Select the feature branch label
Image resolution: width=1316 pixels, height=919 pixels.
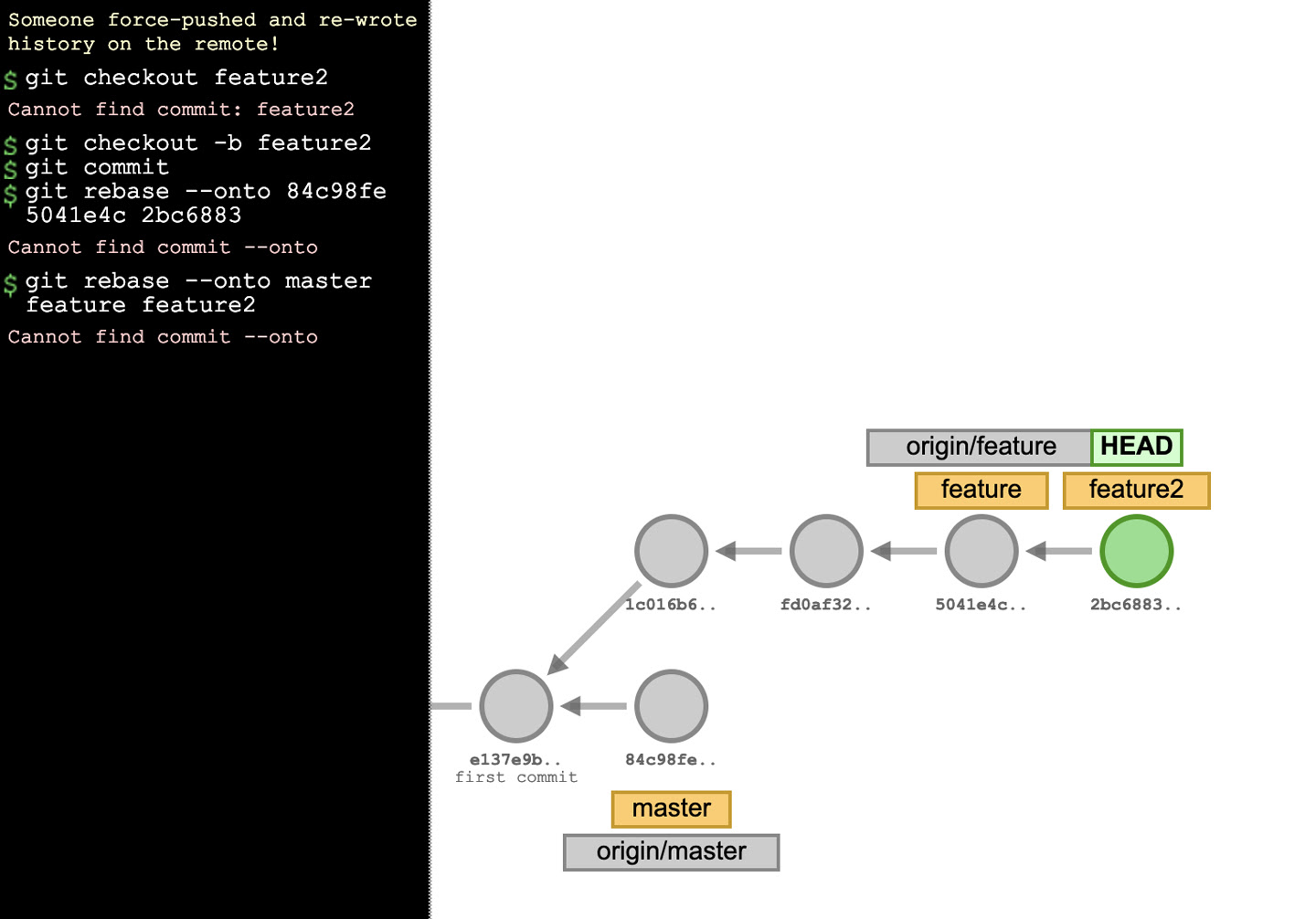981,490
